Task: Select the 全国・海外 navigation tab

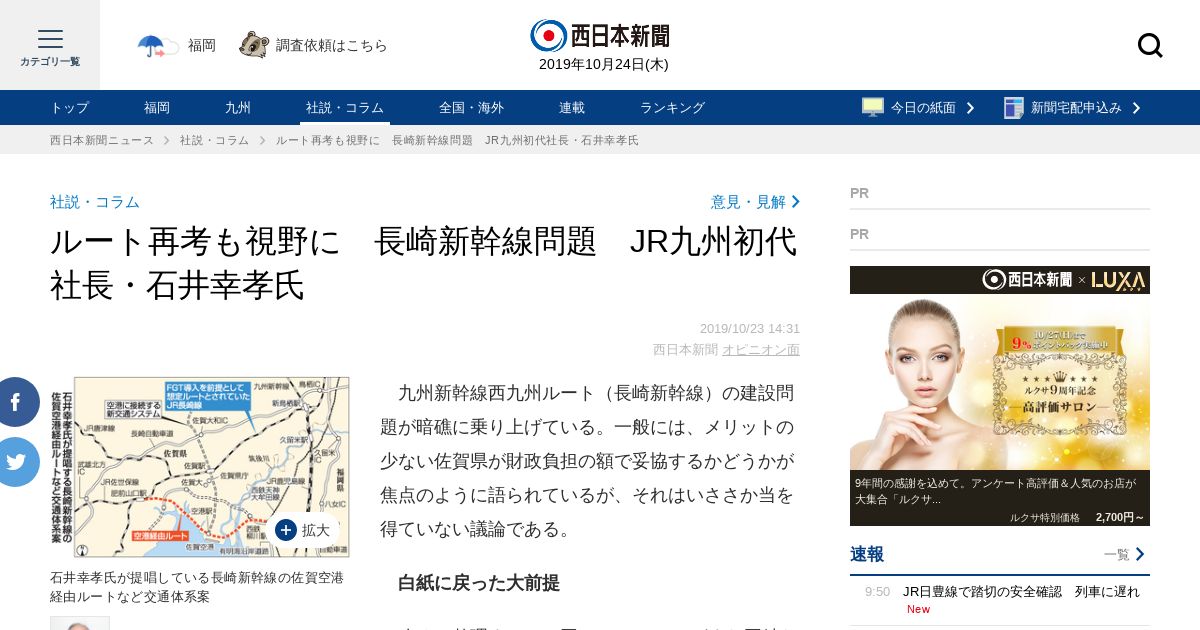Action: pyautogui.click(x=472, y=107)
